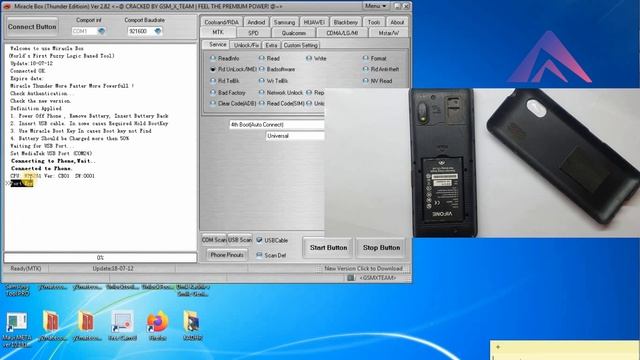Viewport: 640px width, 360px height.
Task: Select the Service sub-tab
Action: point(218,44)
